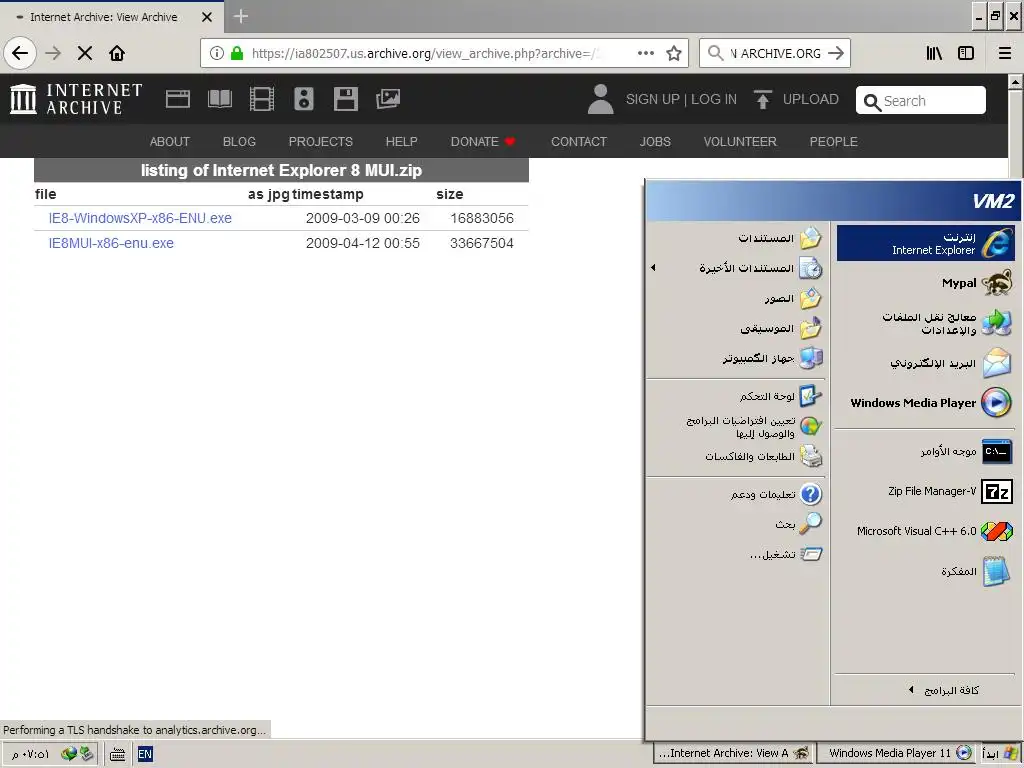Bookmark this page with the star icon
Viewport: 1024px width, 768px height.
point(674,53)
